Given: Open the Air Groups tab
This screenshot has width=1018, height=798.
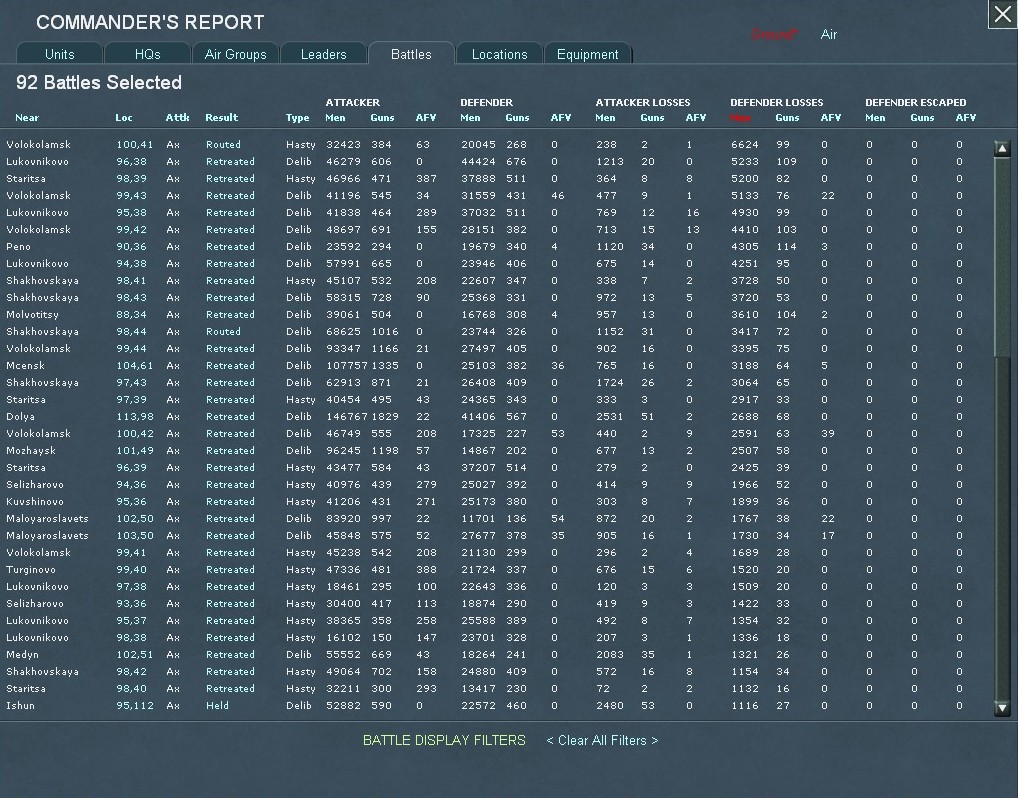Looking at the screenshot, I should 235,54.
